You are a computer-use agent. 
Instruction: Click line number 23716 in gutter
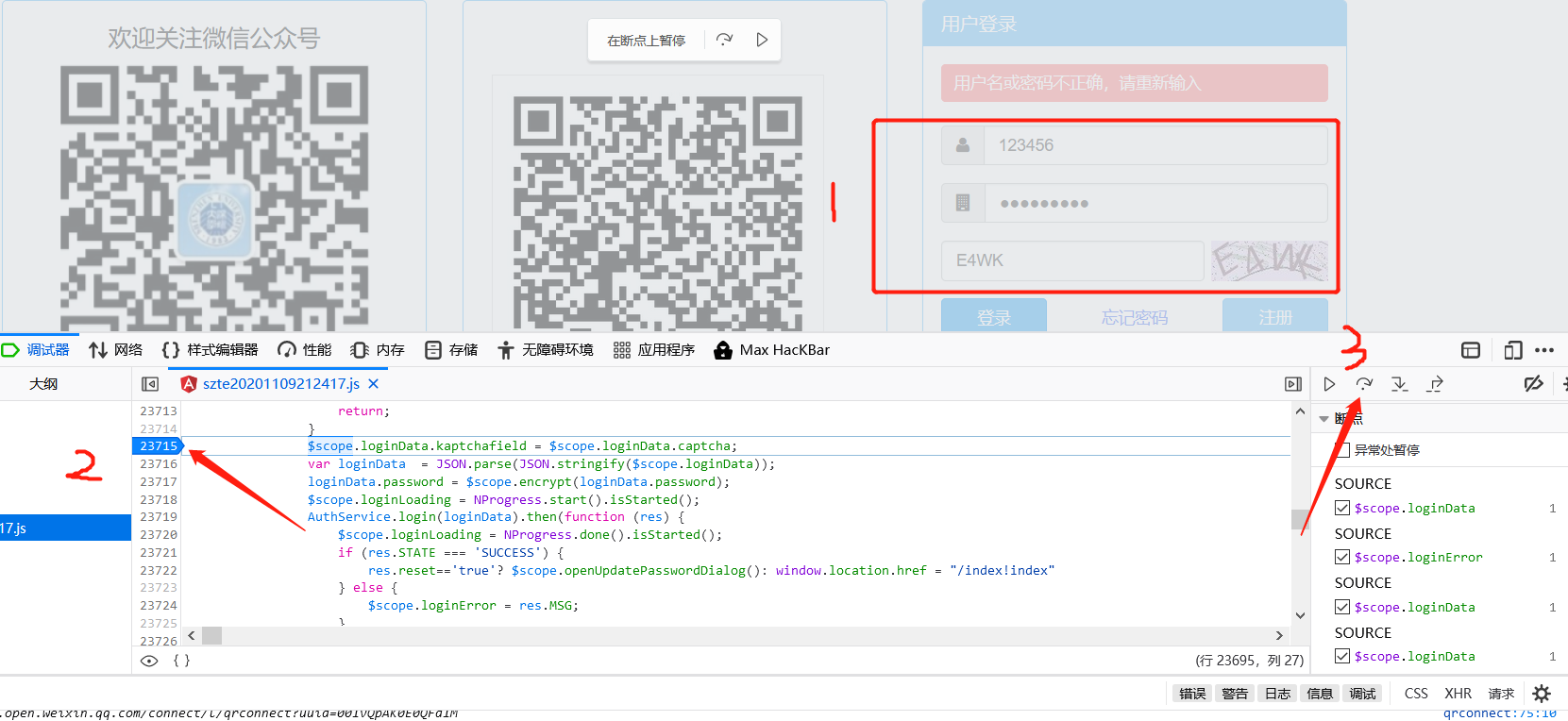point(158,464)
